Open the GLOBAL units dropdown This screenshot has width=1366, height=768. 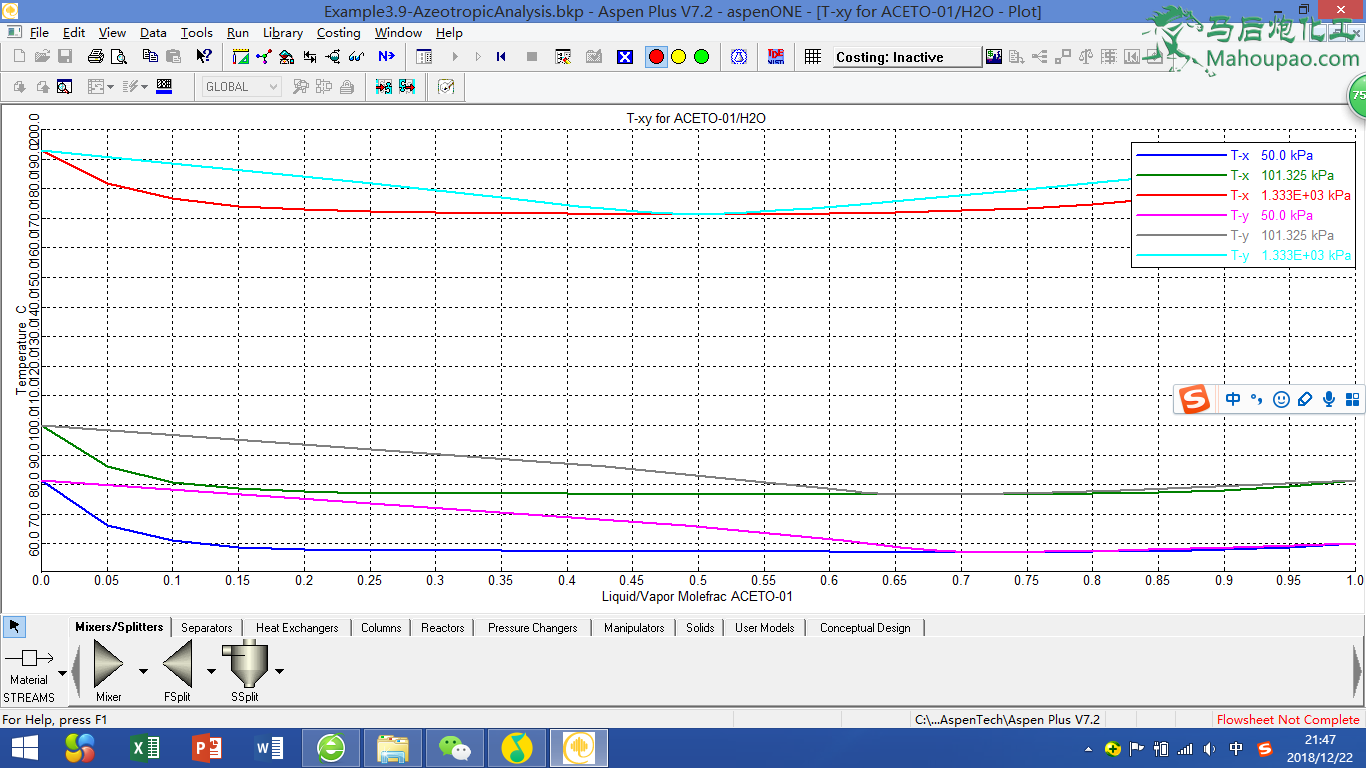pos(241,87)
